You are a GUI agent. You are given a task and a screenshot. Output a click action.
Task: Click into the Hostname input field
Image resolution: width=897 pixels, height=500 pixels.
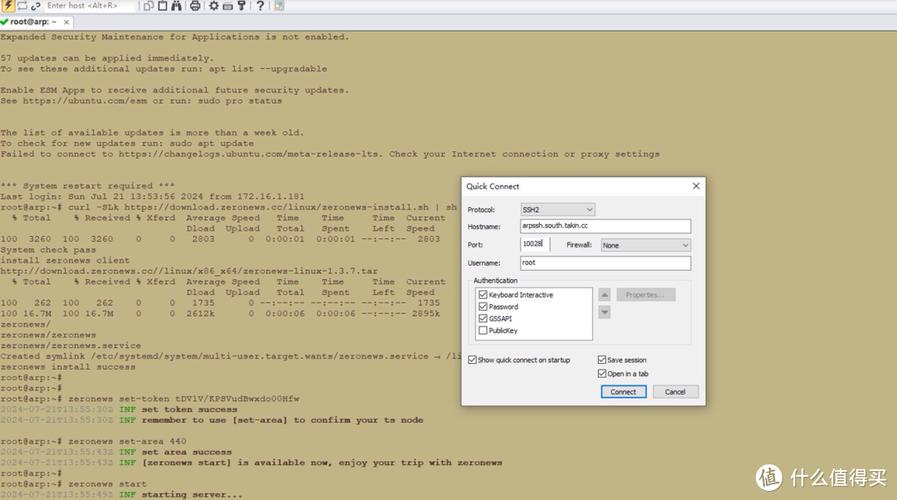605,227
